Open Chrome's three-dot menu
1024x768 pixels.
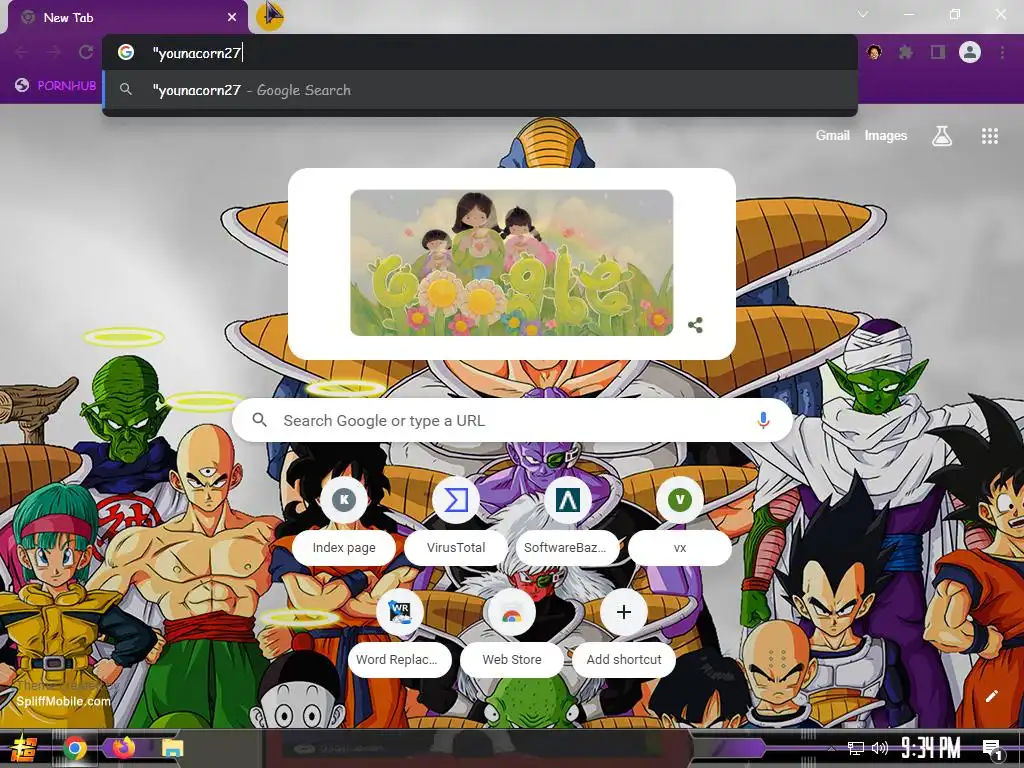pos(1002,52)
